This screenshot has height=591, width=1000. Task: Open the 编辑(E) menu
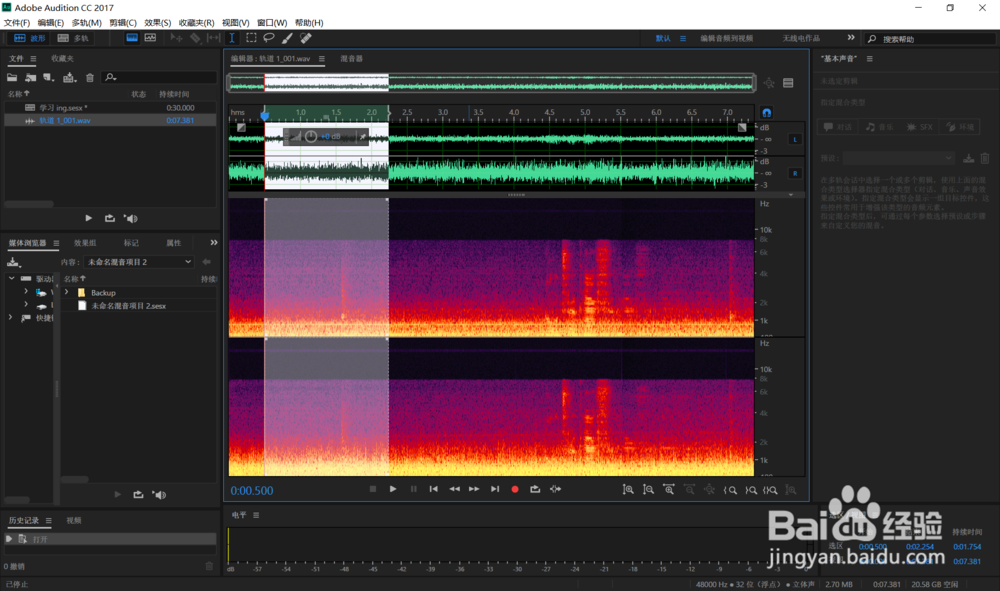(50, 22)
